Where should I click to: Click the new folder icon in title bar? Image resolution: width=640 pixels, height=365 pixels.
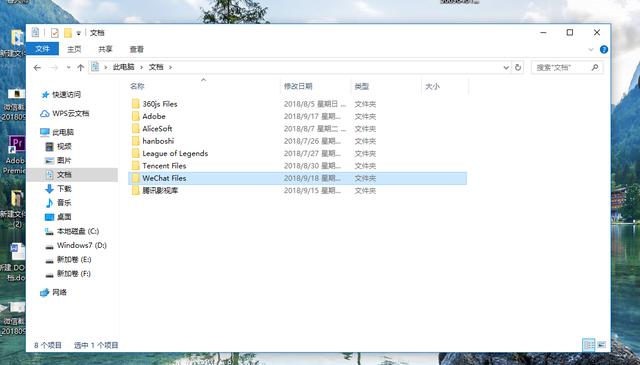pos(68,33)
